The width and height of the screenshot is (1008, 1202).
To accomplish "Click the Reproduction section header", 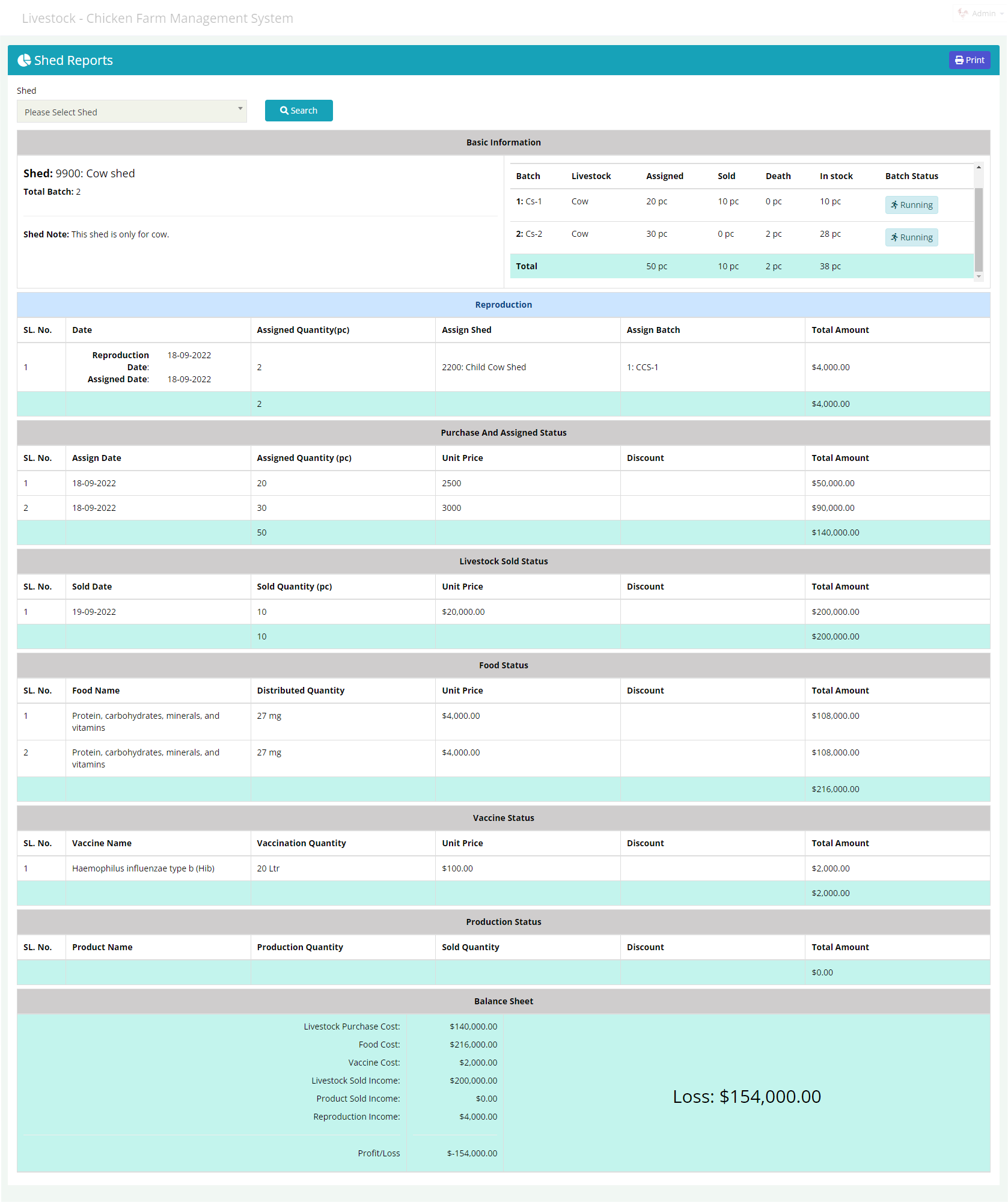I will pyautogui.click(x=503, y=305).
